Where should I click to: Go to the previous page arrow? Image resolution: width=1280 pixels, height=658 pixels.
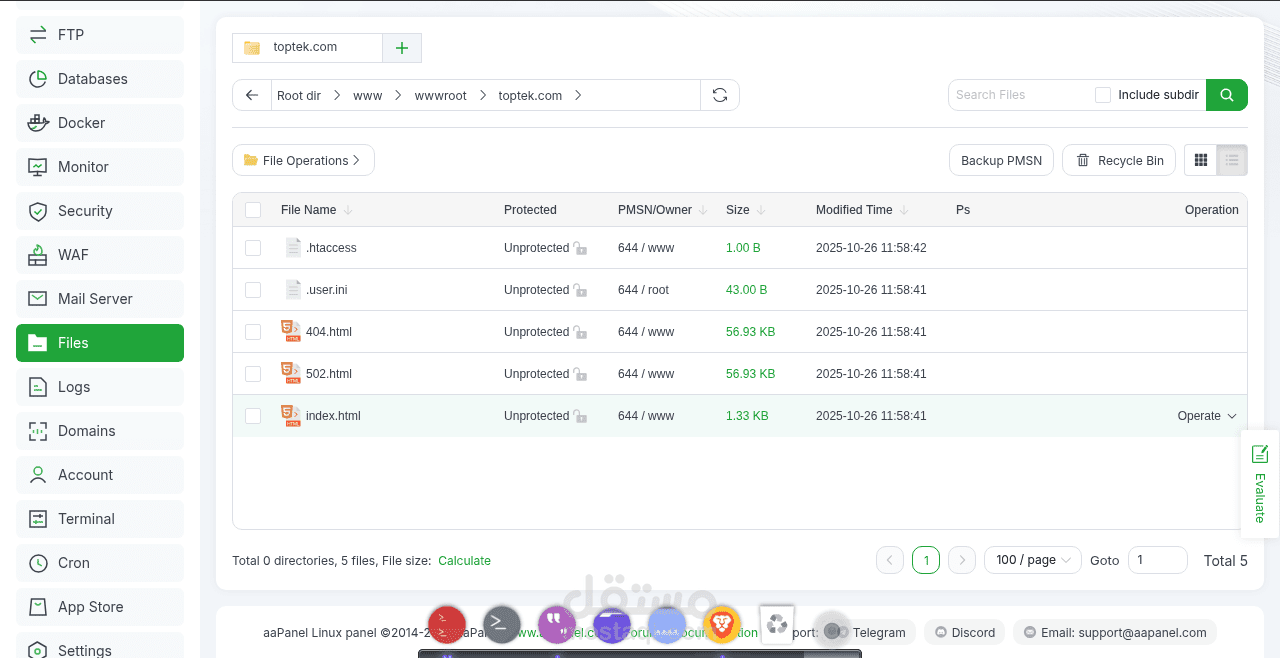point(890,560)
